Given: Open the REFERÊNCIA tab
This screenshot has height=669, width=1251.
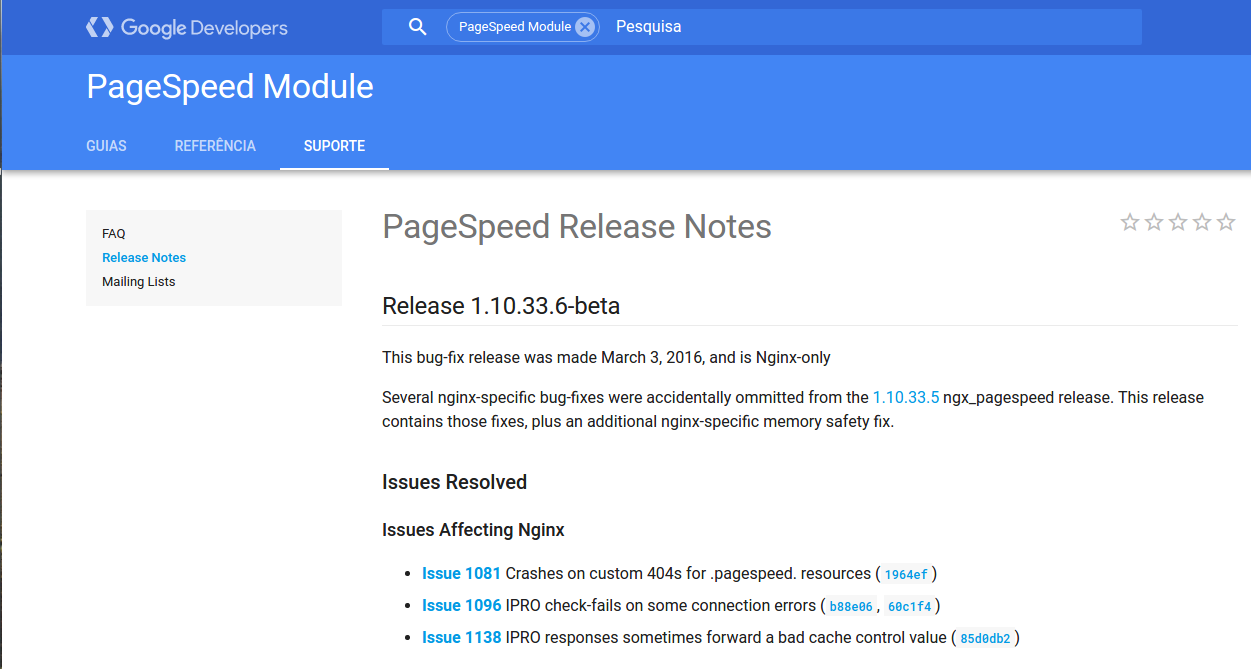Looking at the screenshot, I should pos(215,146).
